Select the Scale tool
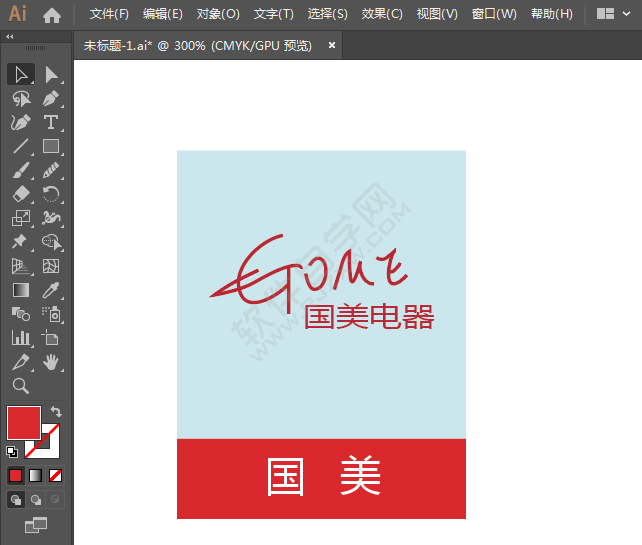This screenshot has width=642, height=545. click(21, 218)
